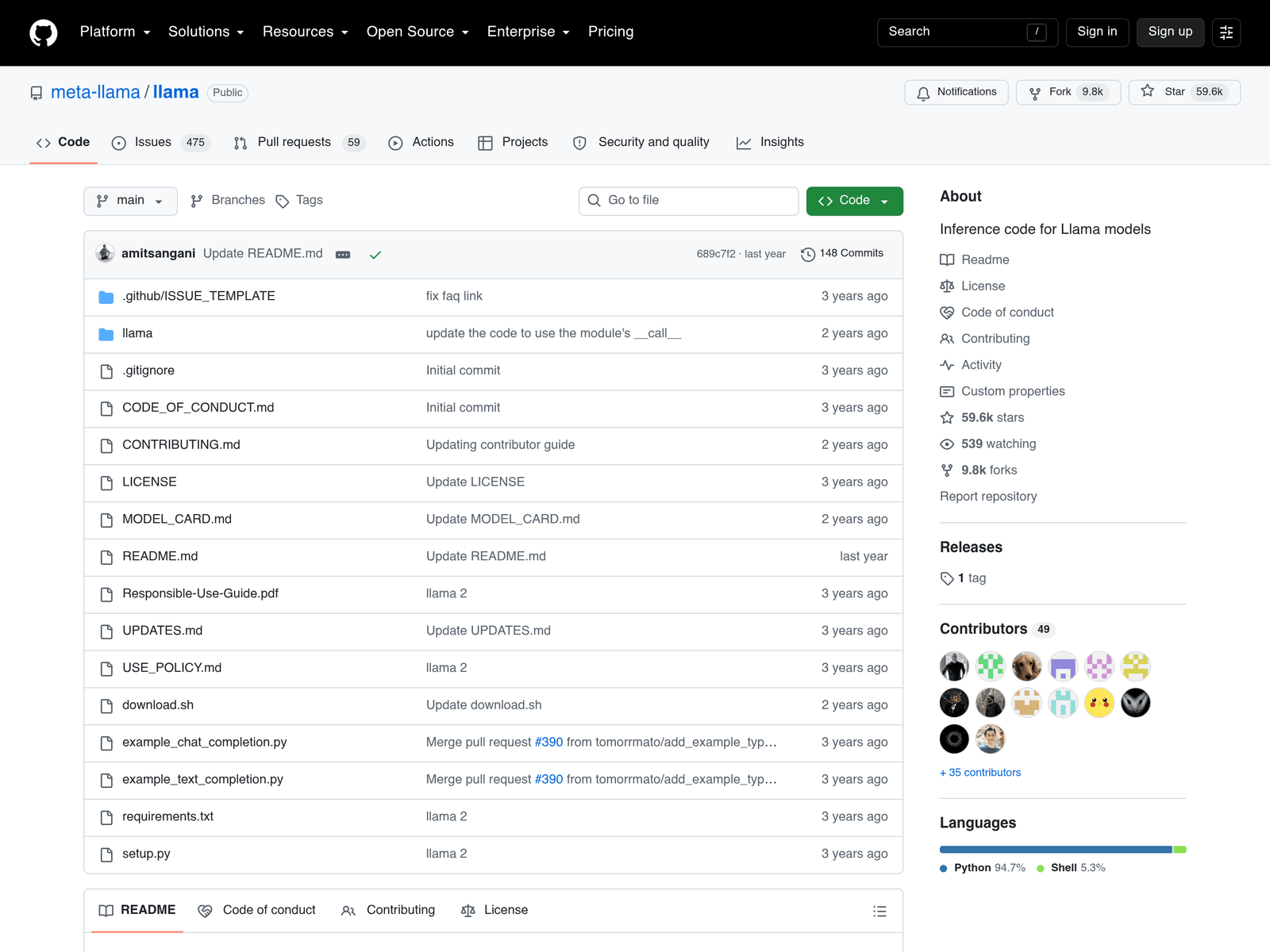Screen dimensions: 1270x952
Task: Expand the Solutions menu
Action: 206,32
